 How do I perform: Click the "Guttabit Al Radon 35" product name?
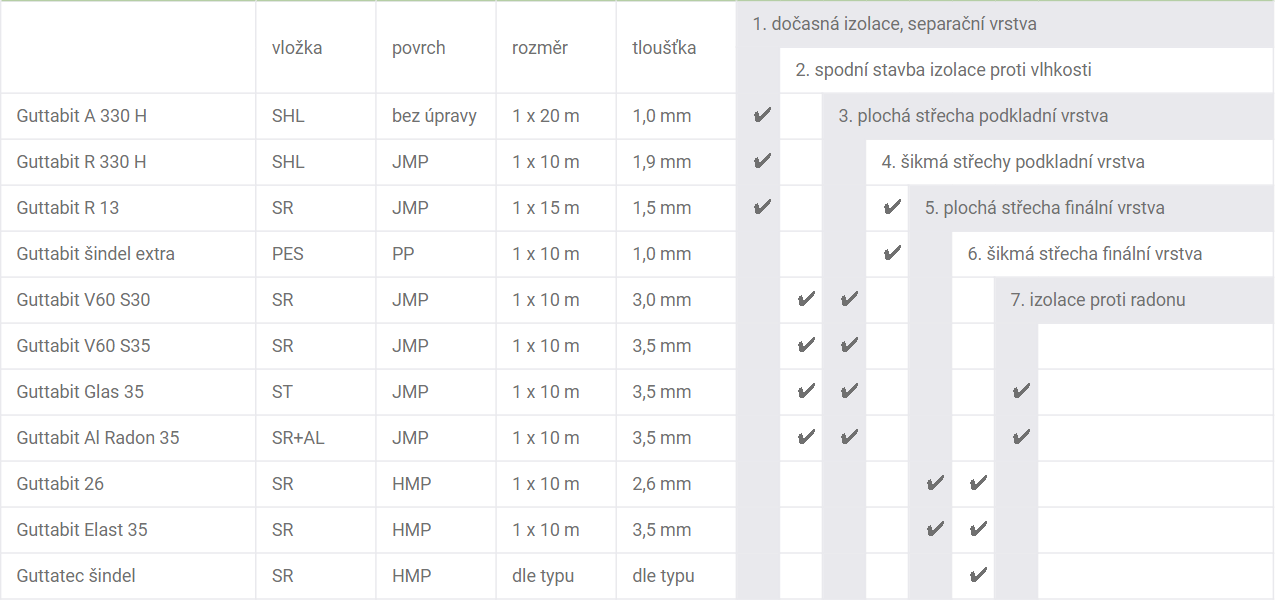98,438
